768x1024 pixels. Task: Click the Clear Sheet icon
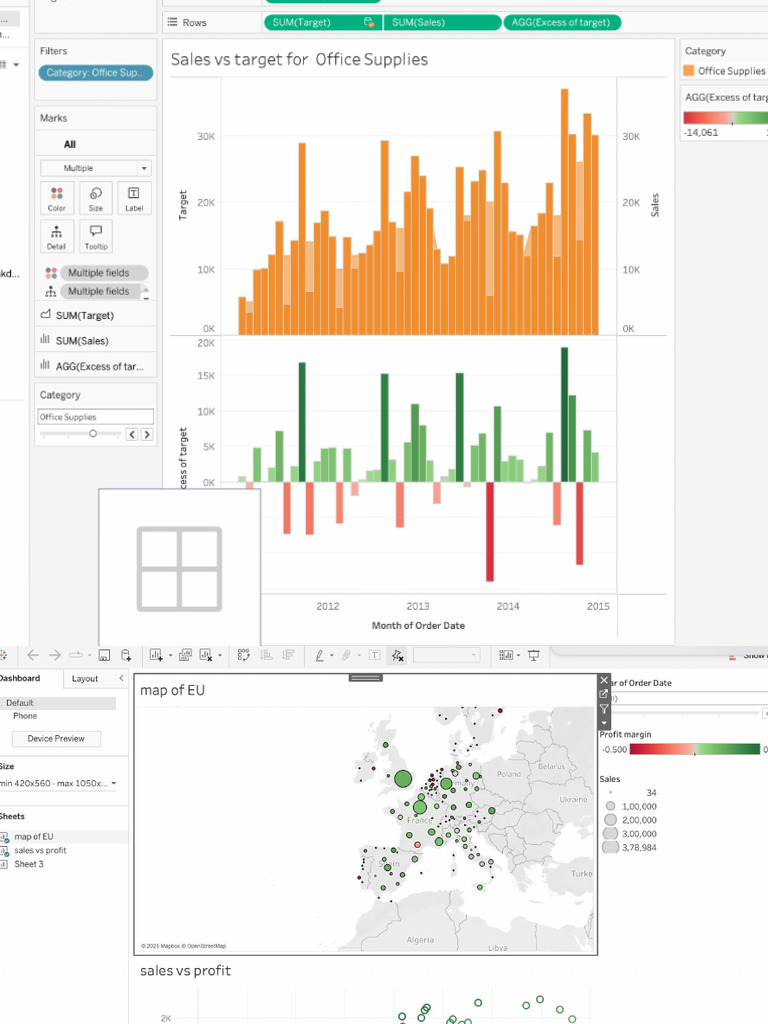206,655
